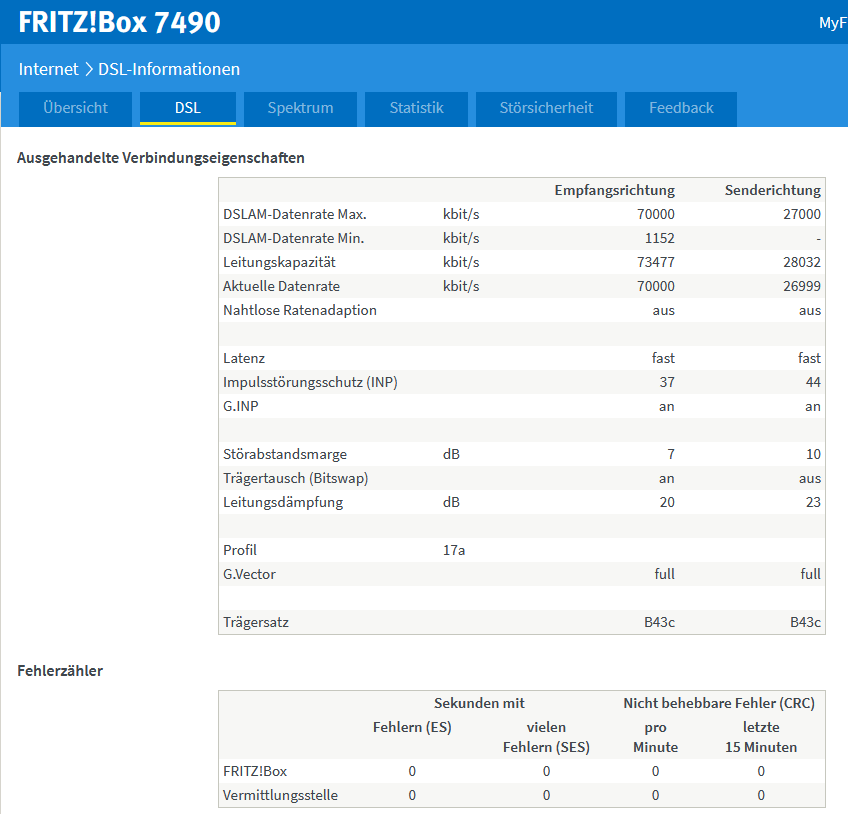This screenshot has width=848, height=814.
Task: Click the Sekunden mit column header
Action: pos(479,703)
